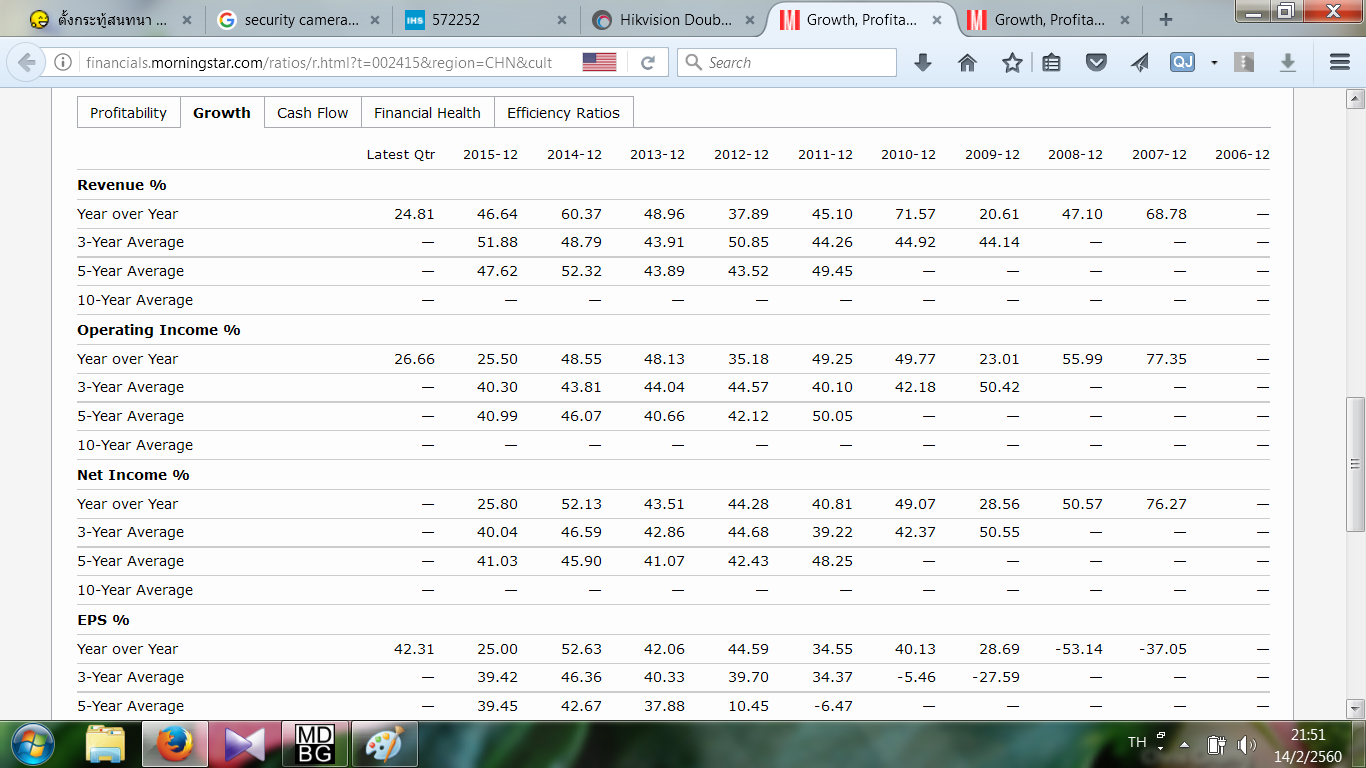Expand the dropdown arrow beside QJ
The image size is (1366, 768).
tap(1214, 63)
